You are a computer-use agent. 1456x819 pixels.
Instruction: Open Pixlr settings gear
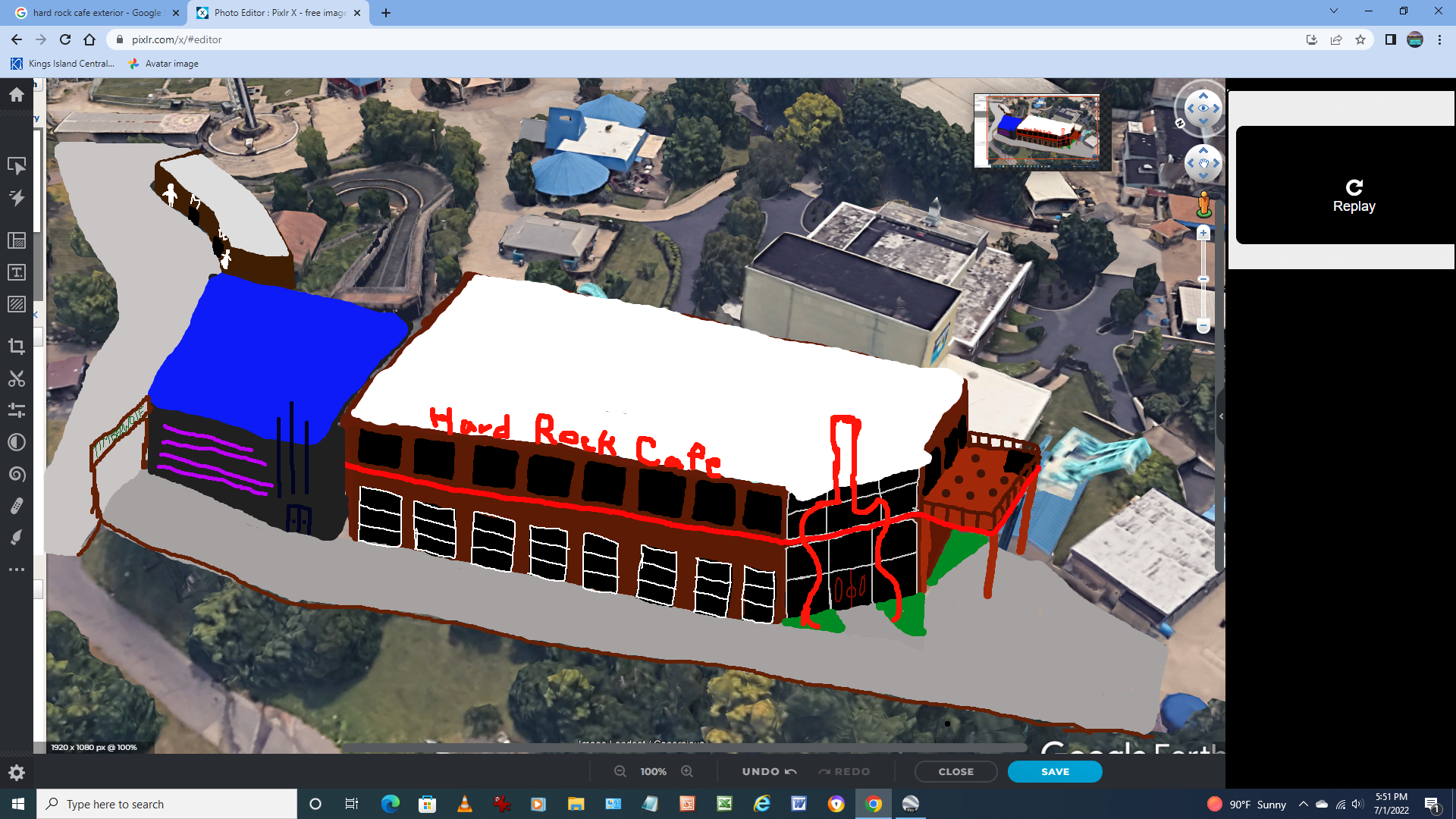17,773
